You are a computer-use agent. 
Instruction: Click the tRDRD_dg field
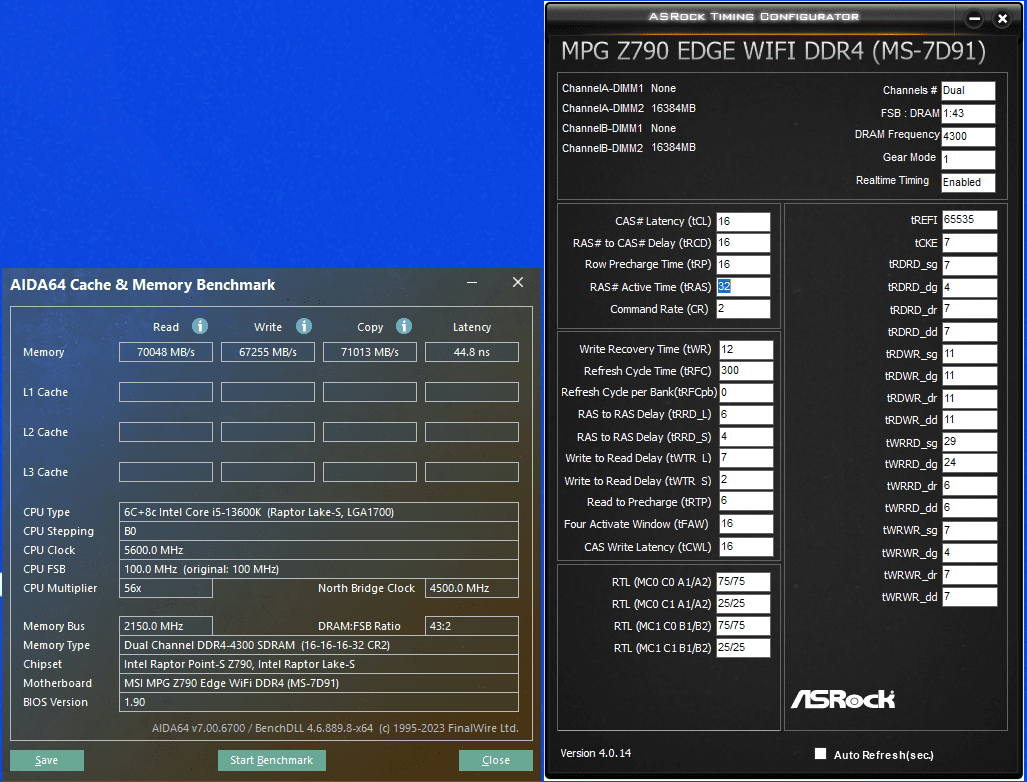coord(969,288)
